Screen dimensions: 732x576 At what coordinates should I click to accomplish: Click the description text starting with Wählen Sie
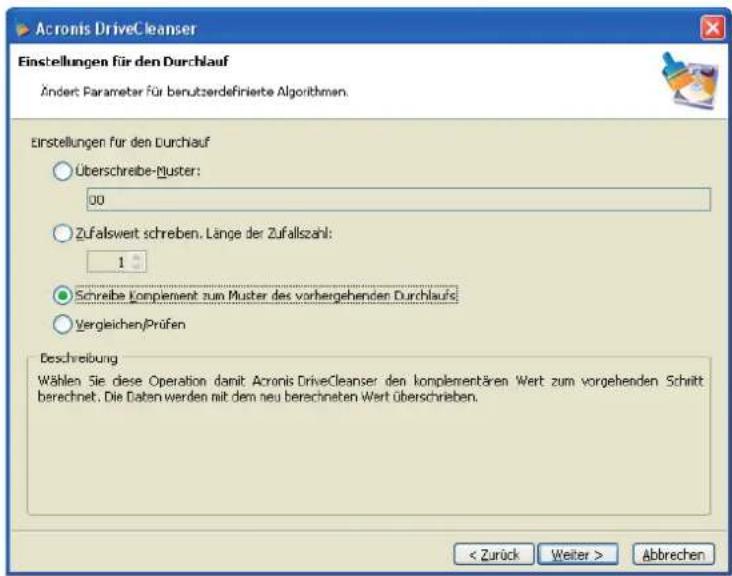370,388
